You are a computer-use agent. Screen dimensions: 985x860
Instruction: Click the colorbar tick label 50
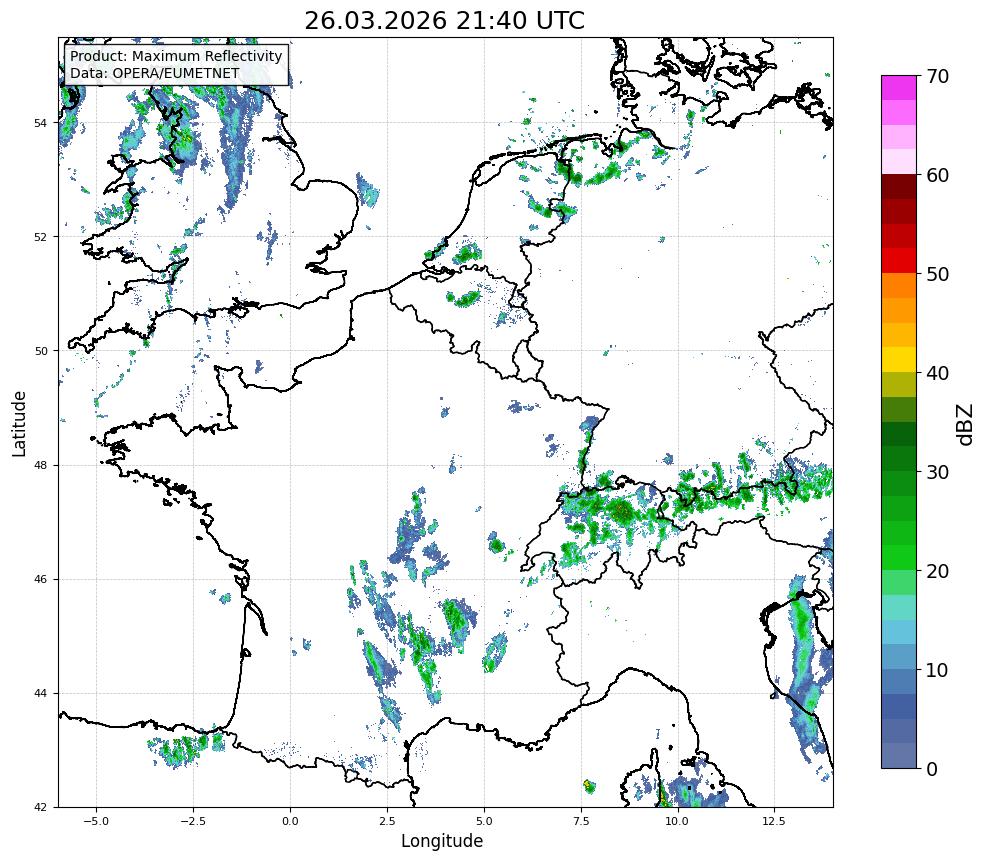(x=937, y=275)
